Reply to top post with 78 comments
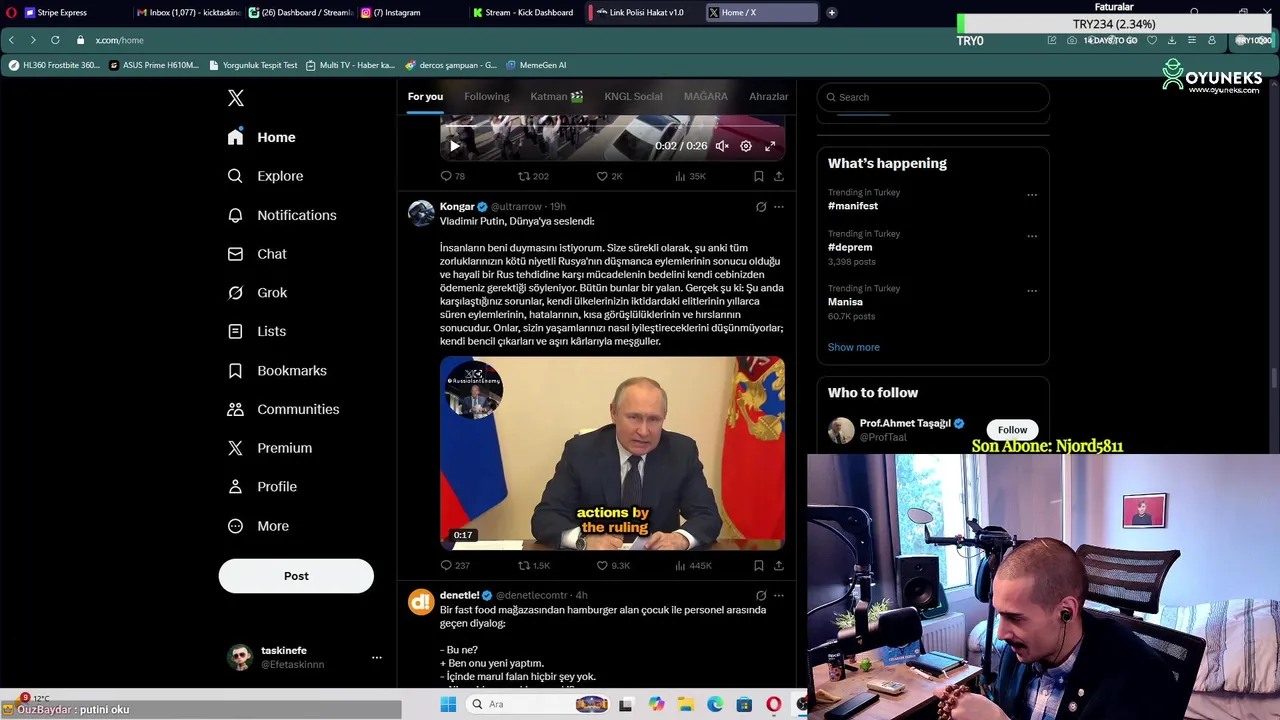Image resolution: width=1280 pixels, height=720 pixels. click(453, 176)
